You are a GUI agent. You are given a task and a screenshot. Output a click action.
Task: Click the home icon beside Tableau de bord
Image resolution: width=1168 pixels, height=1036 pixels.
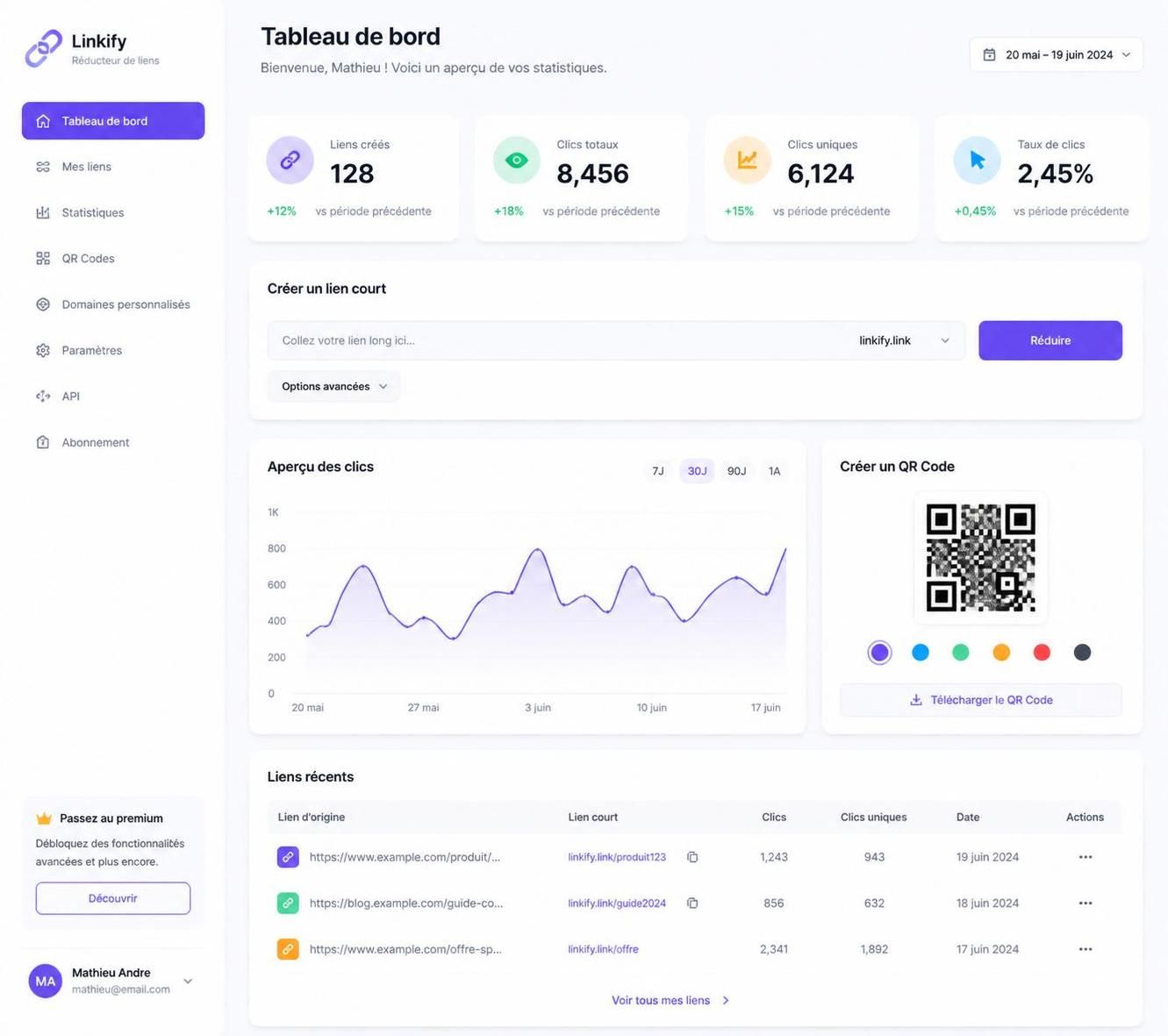[43, 121]
